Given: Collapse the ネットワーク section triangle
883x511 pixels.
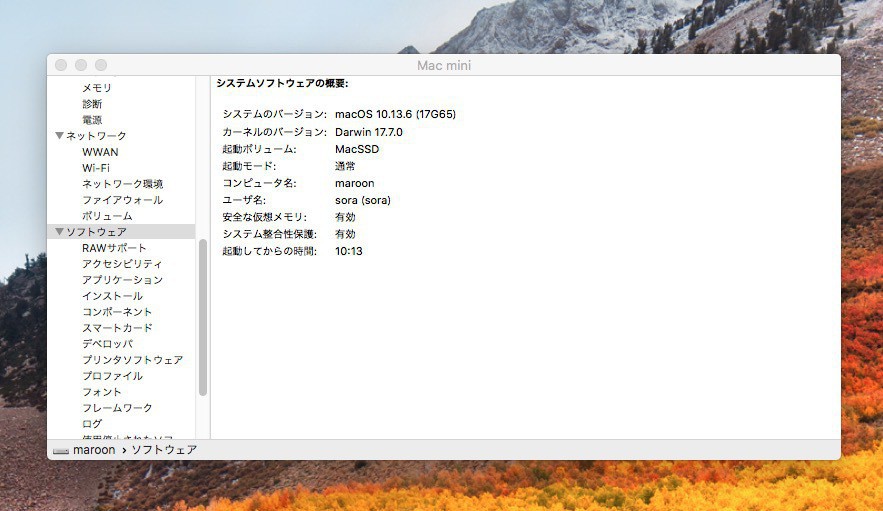Looking at the screenshot, I should 59,136.
